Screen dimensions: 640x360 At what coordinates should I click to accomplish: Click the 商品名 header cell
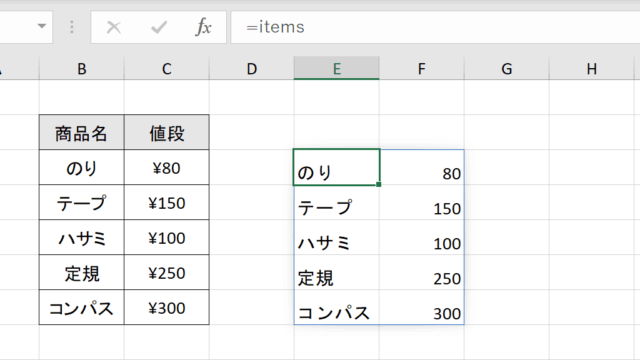[x=82, y=132]
